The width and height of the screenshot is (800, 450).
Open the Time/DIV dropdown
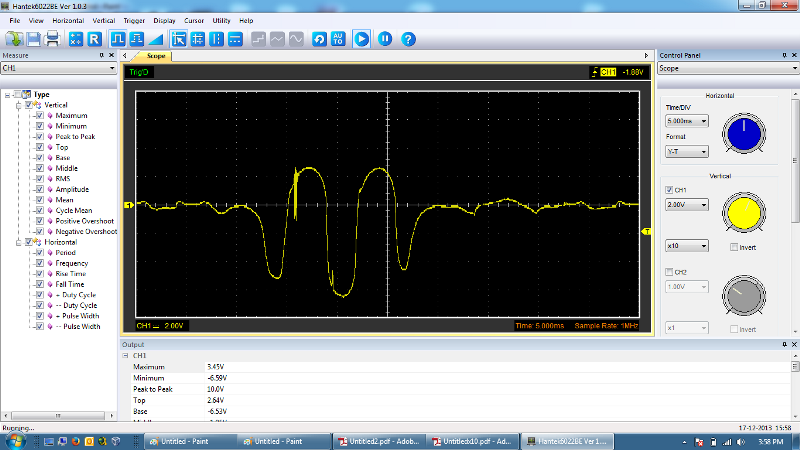[687, 120]
